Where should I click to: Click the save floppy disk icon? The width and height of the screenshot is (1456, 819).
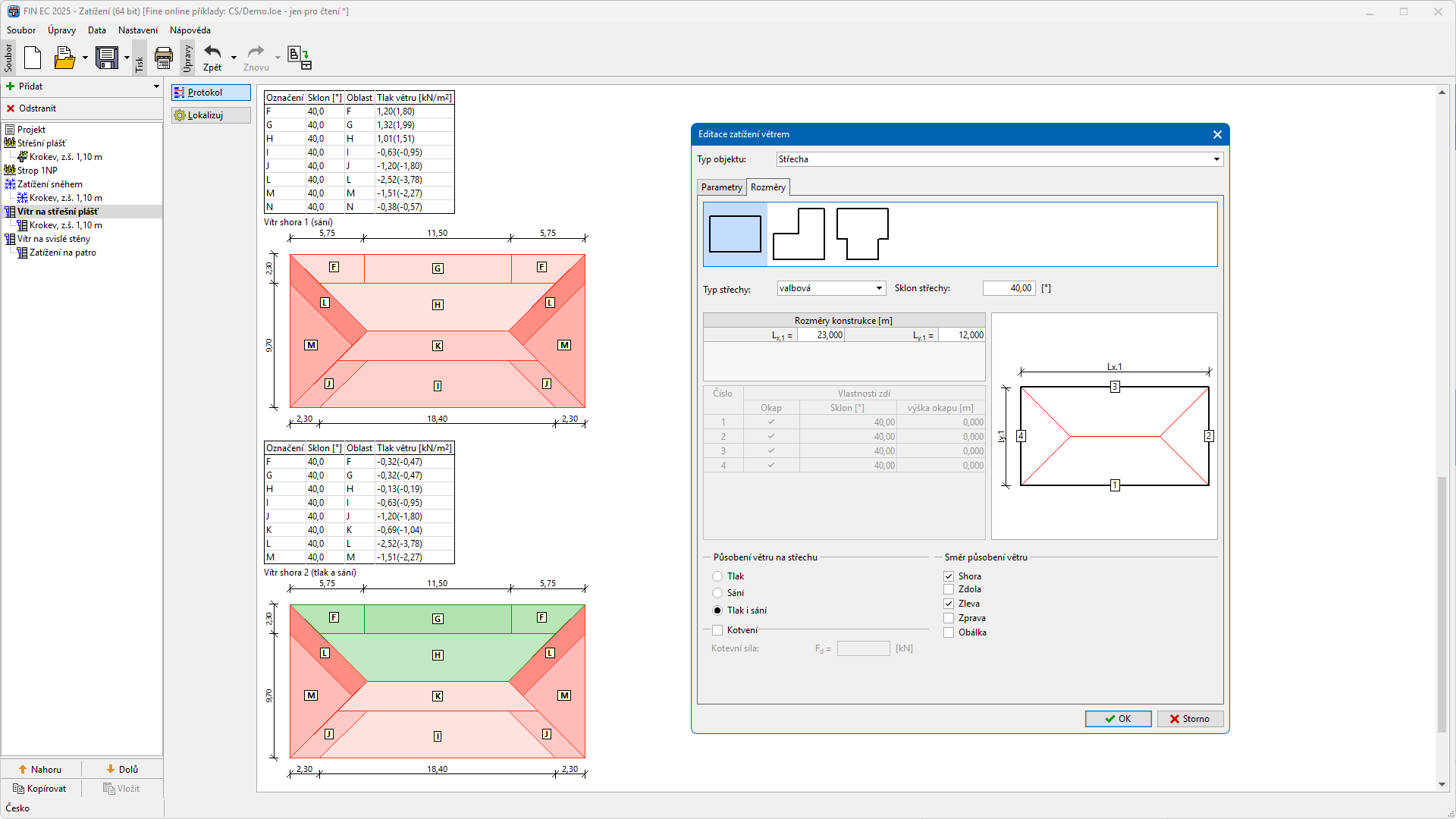(x=107, y=58)
